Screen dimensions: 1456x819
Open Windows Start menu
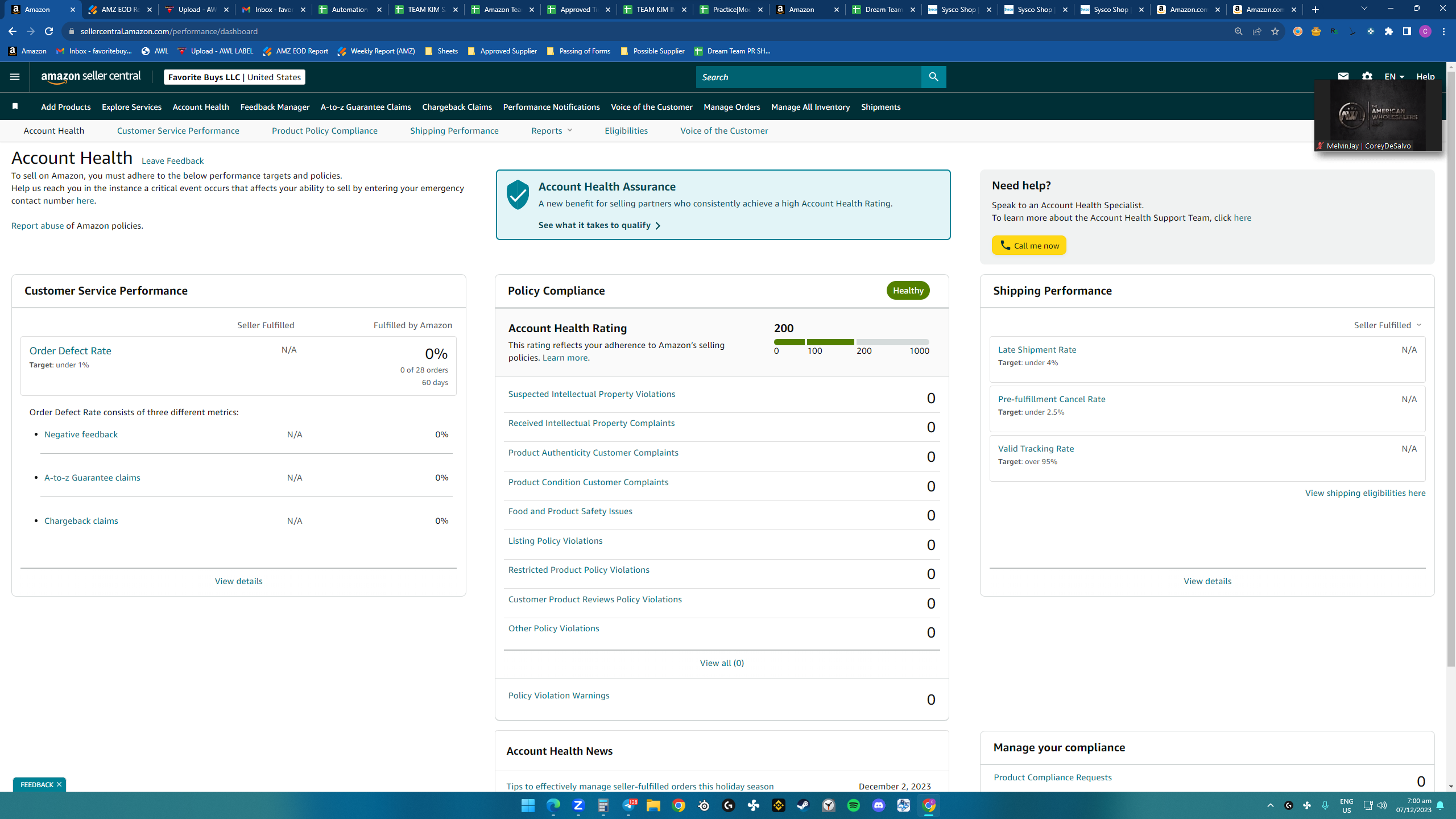point(528,805)
